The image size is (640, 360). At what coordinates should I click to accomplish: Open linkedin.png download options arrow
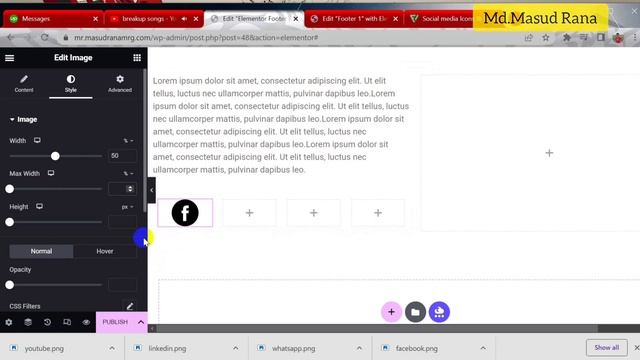(x=236, y=348)
